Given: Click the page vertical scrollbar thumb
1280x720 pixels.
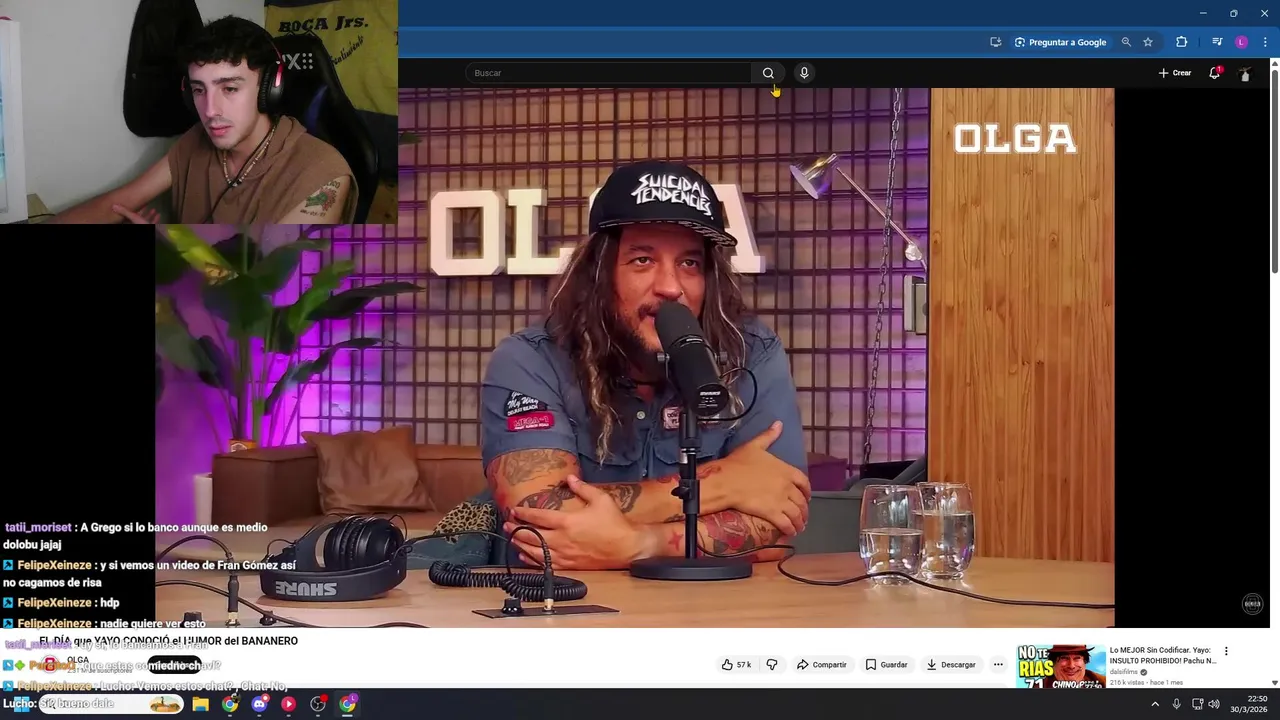Looking at the screenshot, I should (1274, 170).
